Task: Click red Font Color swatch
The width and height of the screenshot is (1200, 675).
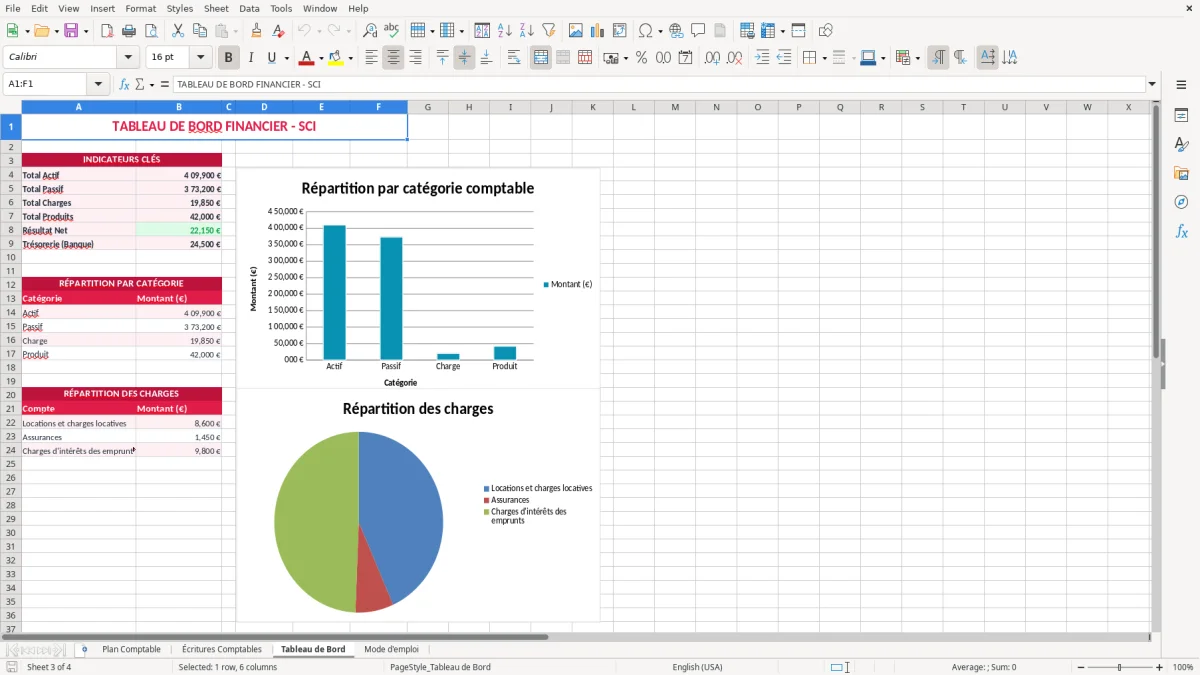Action: [x=307, y=58]
